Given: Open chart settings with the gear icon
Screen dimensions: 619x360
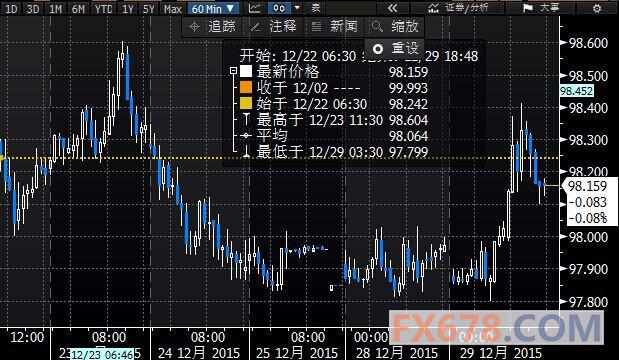Looking at the screenshot, I should (597, 8).
